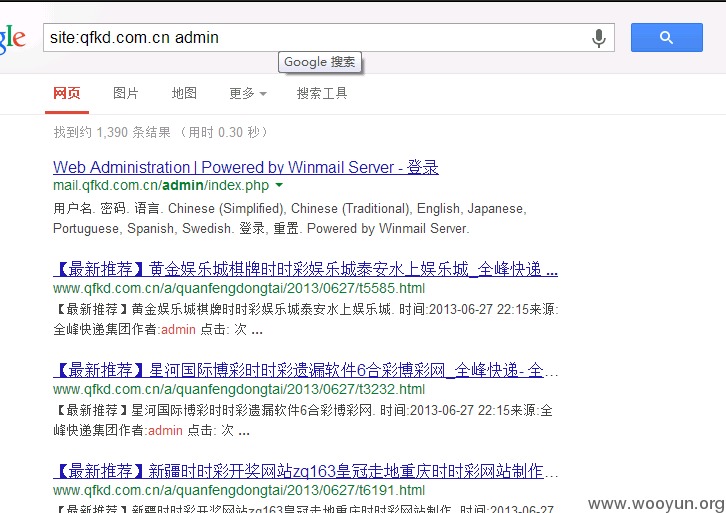
Task: Open the Web Administration Winmail Server result
Action: 246,167
